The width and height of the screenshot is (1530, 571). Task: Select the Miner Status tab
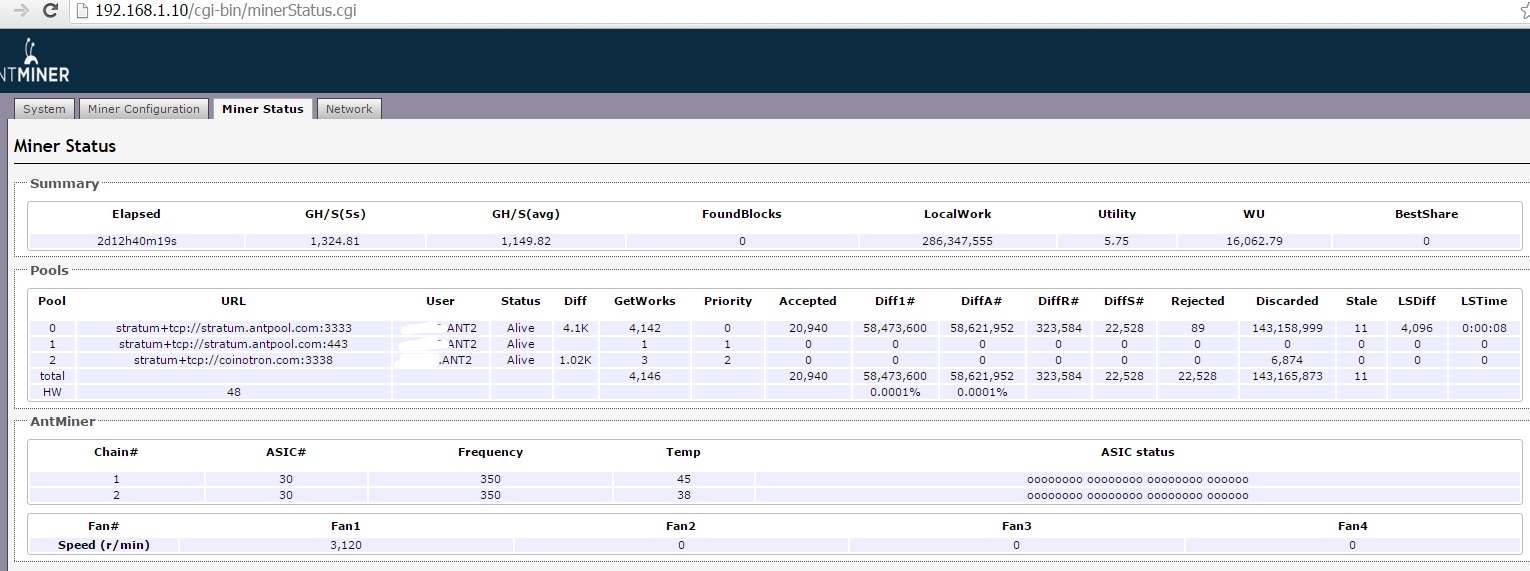pyautogui.click(x=263, y=109)
